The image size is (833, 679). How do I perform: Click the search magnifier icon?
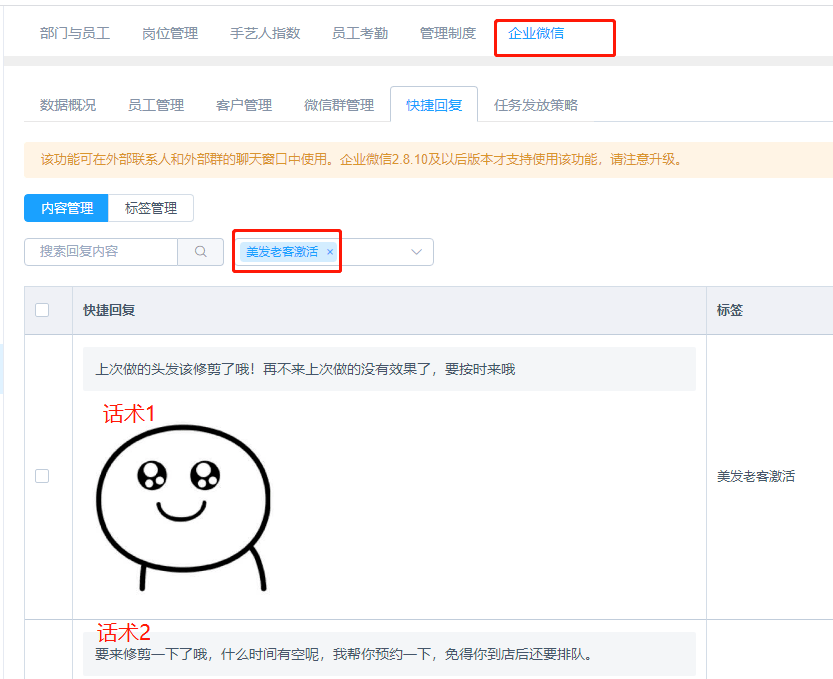point(201,252)
